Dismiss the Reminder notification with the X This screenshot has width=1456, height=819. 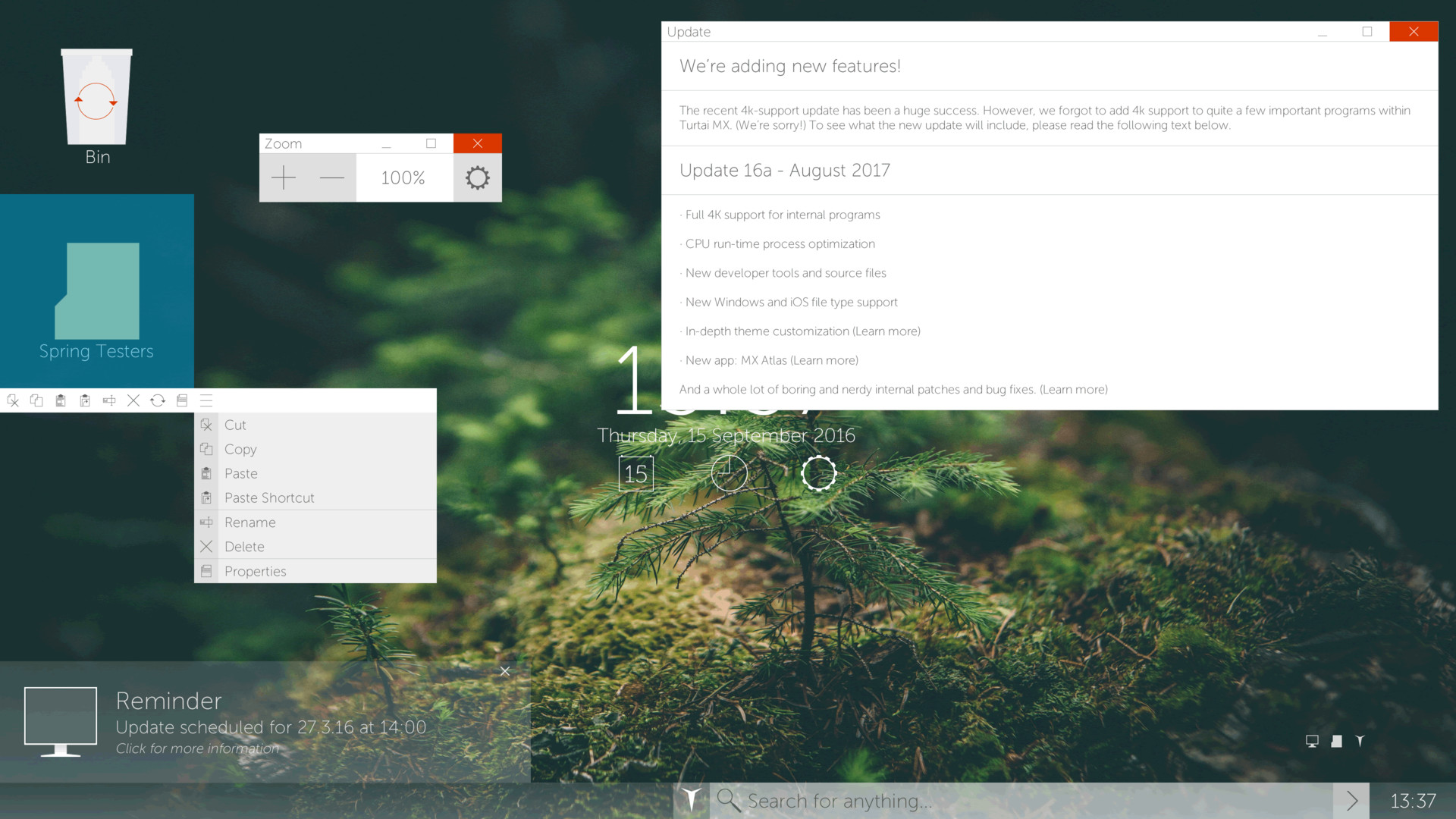click(504, 671)
